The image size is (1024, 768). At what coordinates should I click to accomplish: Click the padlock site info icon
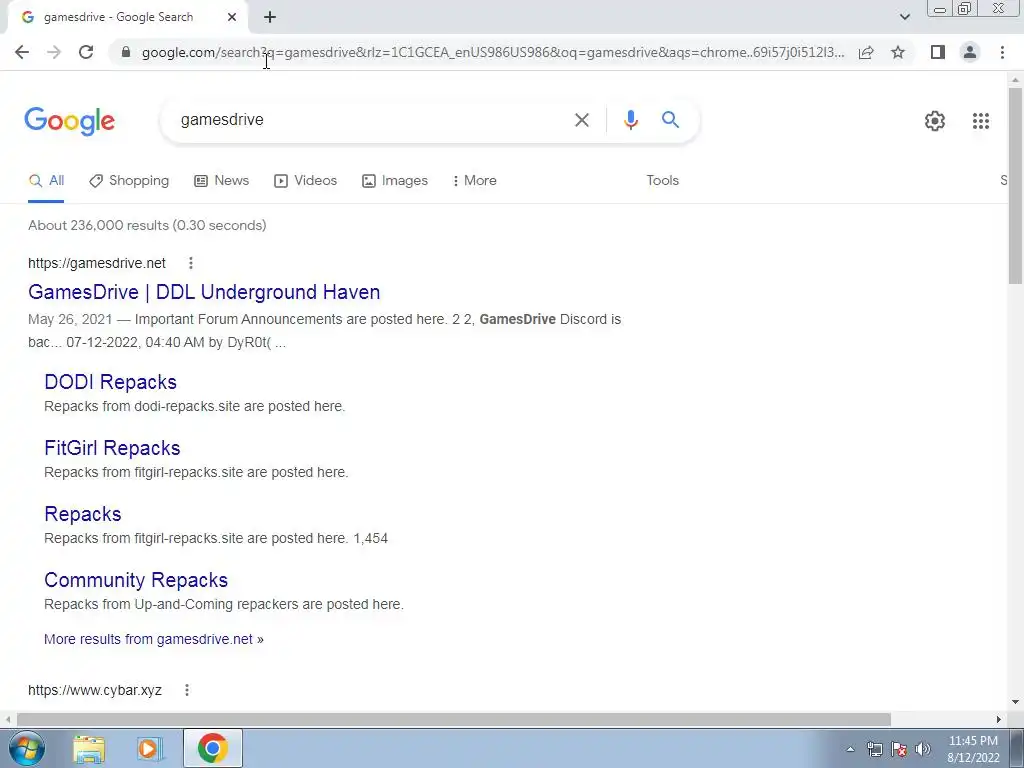pos(126,52)
